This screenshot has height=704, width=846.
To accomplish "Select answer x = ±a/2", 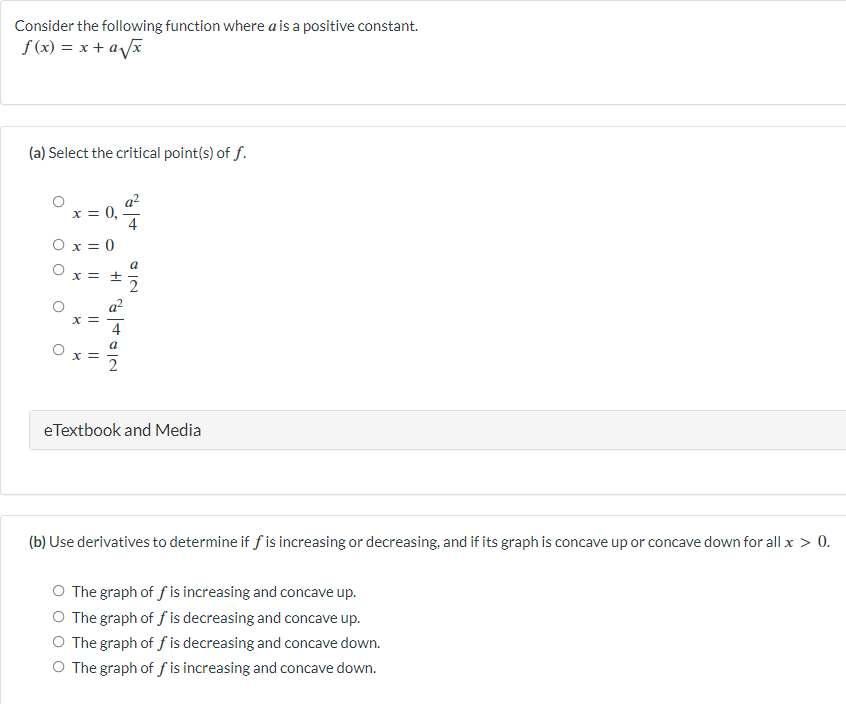I will coord(58,267).
